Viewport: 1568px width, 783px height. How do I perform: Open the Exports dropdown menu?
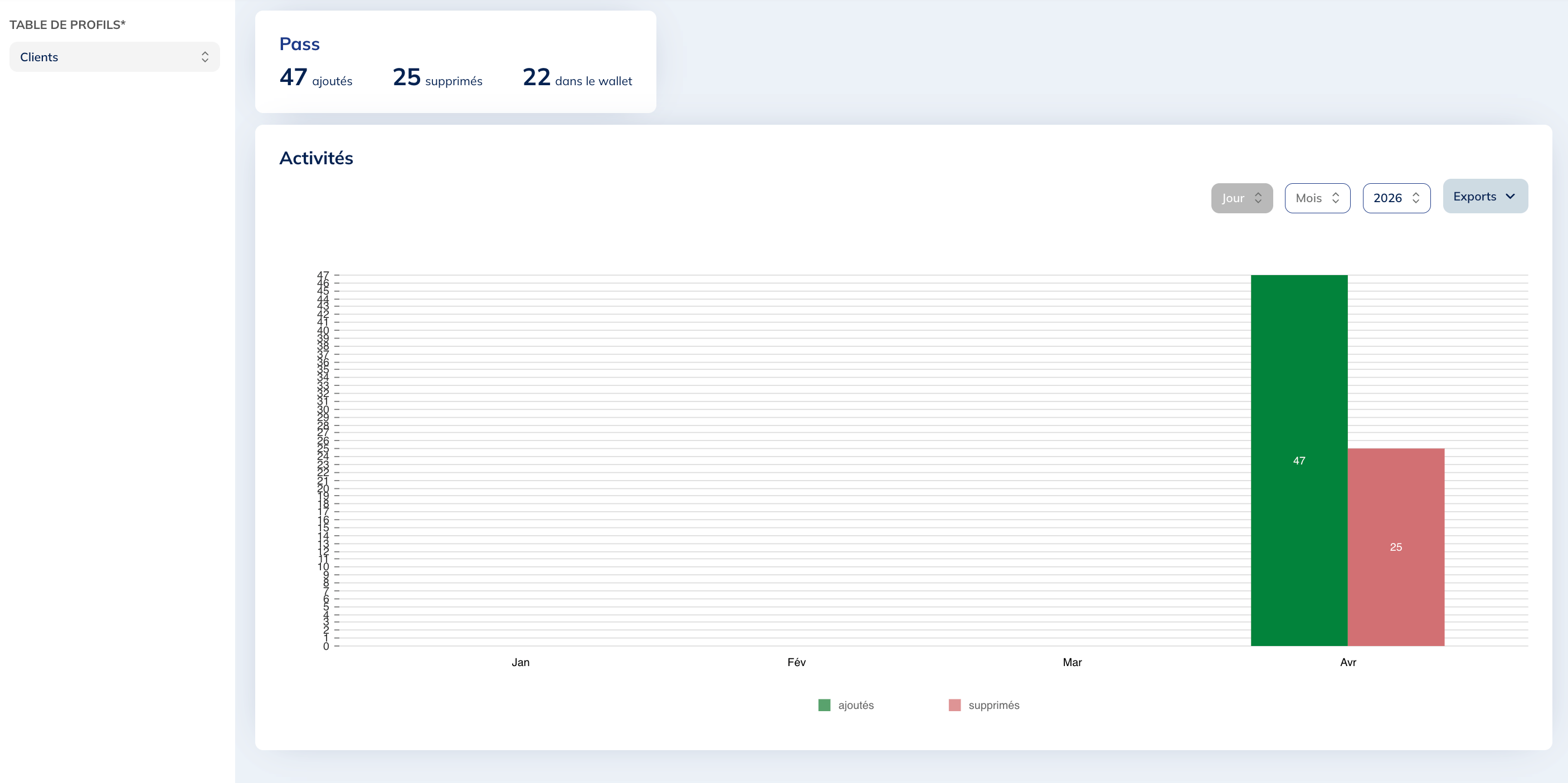point(1485,196)
